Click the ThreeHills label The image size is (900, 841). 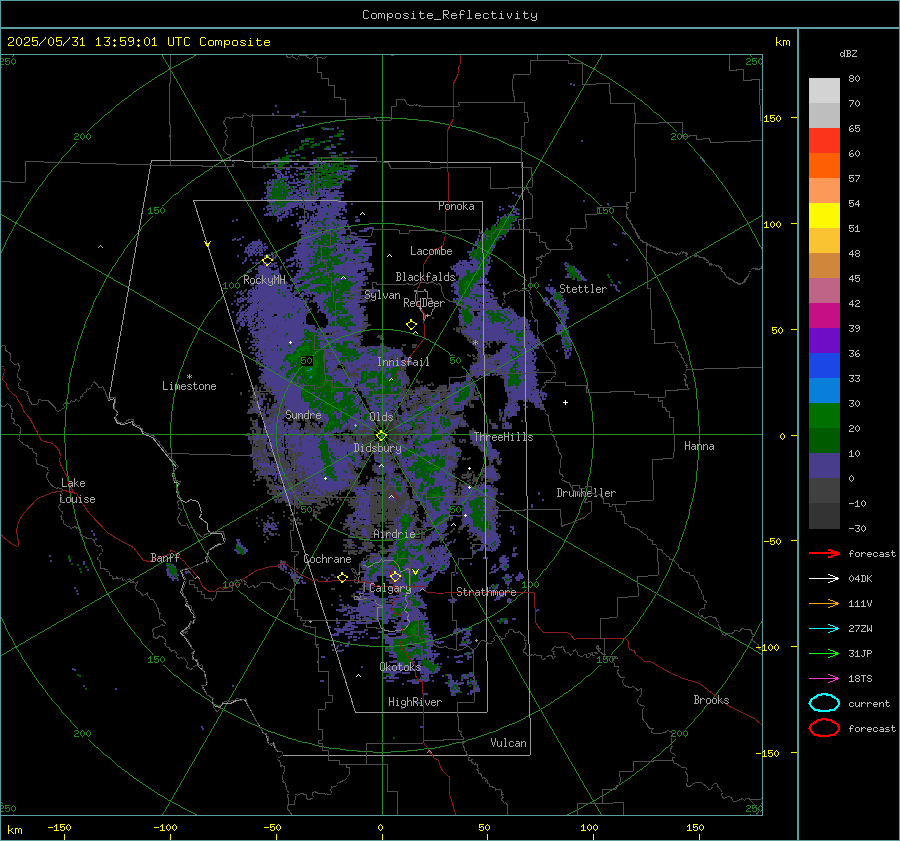click(x=503, y=437)
